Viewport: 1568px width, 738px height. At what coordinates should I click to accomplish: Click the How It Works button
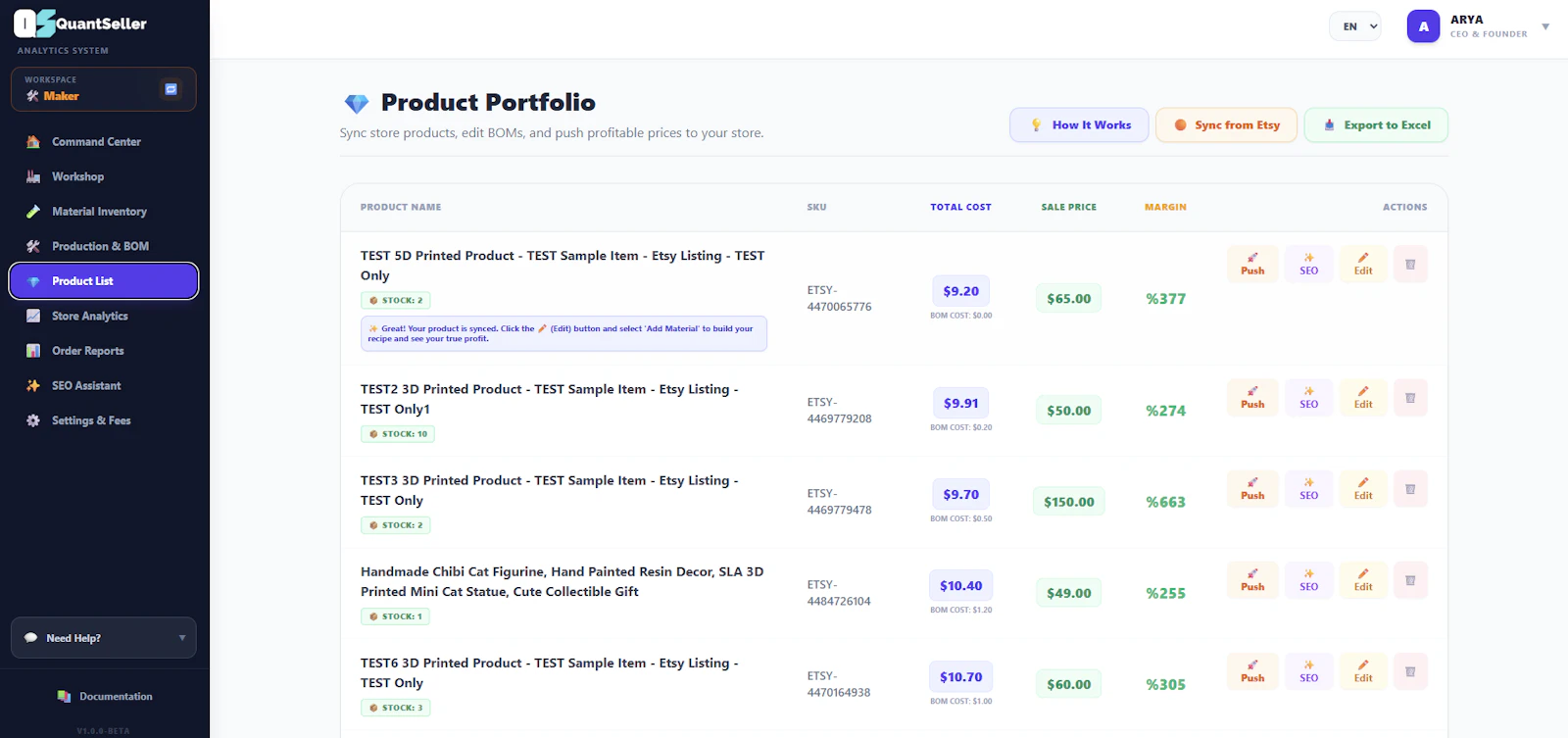coord(1079,125)
